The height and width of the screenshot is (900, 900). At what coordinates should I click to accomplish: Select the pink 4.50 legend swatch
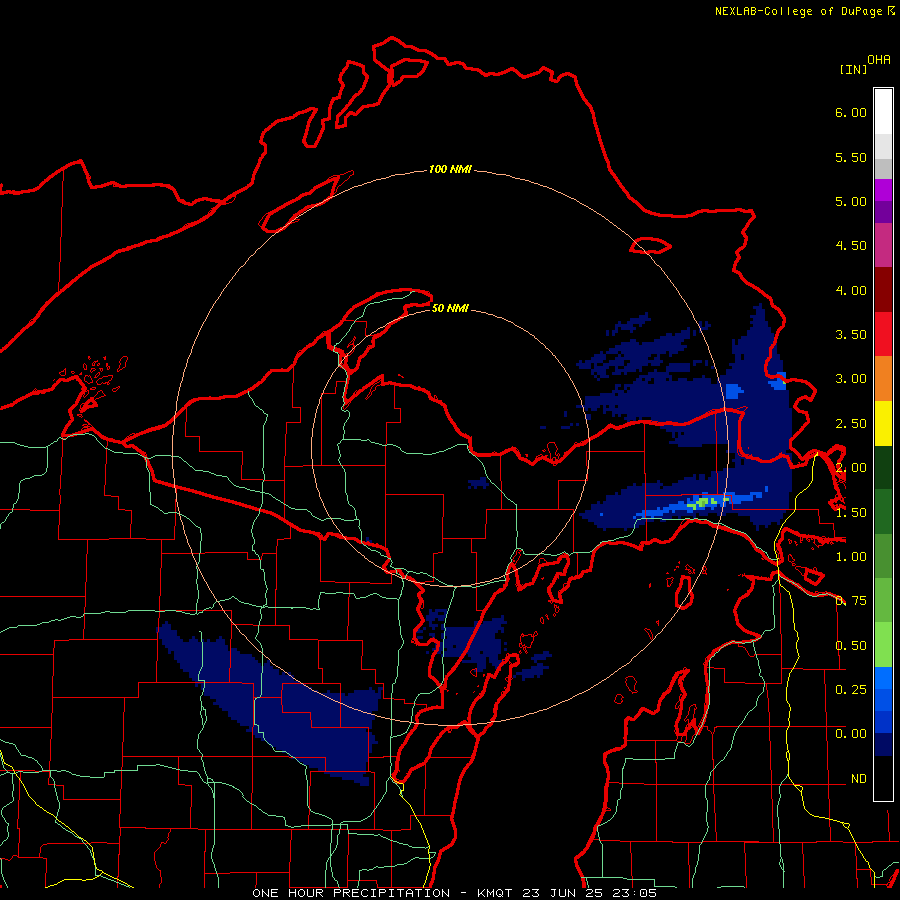883,246
